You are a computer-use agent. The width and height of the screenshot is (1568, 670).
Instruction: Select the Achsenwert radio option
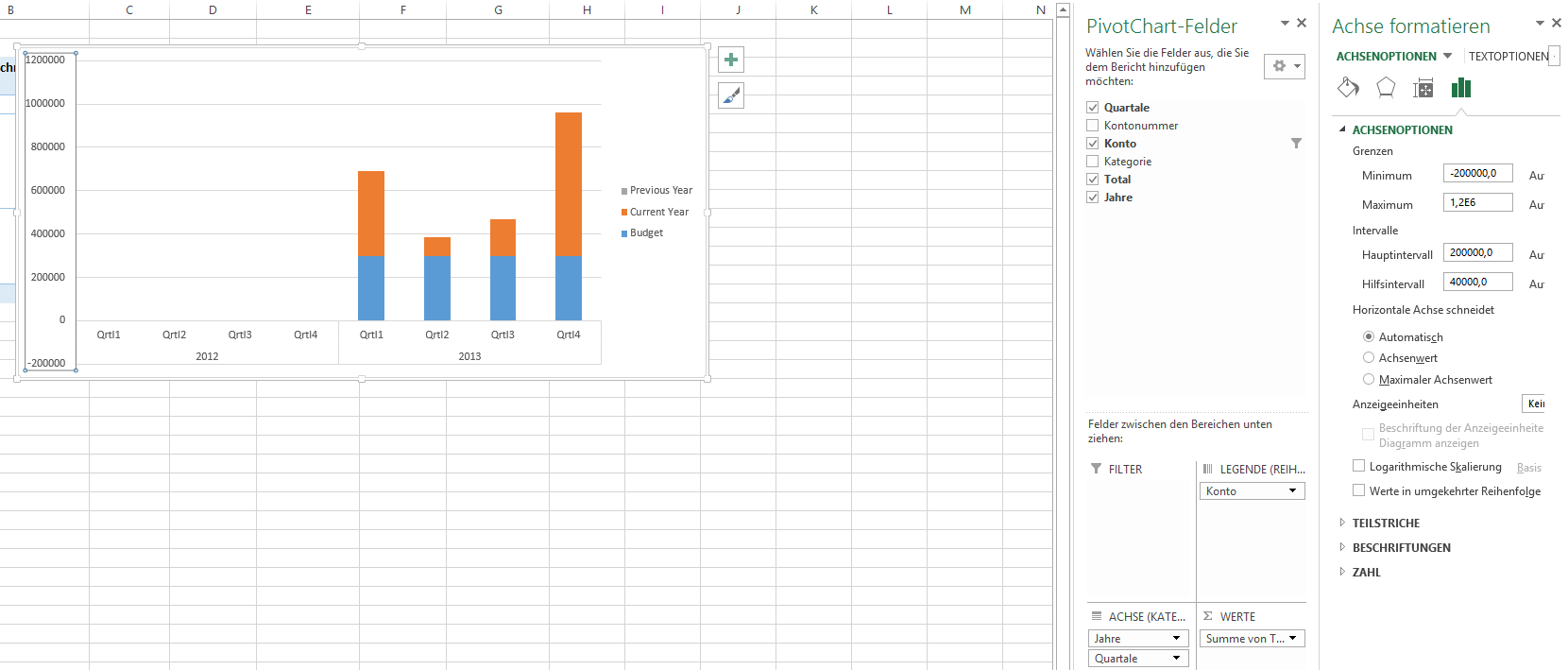1369,358
